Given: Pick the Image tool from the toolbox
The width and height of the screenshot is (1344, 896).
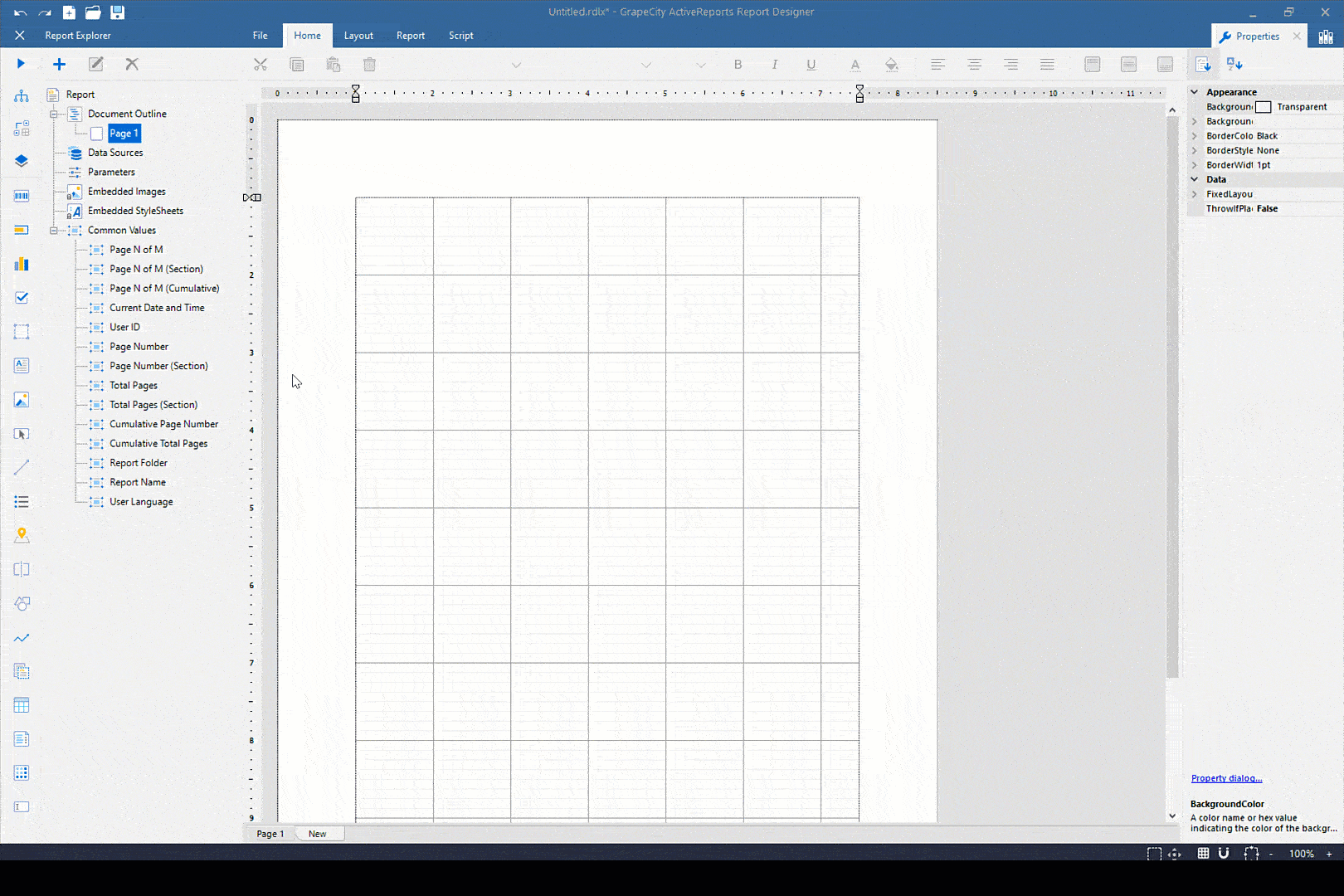Looking at the screenshot, I should pyautogui.click(x=21, y=400).
